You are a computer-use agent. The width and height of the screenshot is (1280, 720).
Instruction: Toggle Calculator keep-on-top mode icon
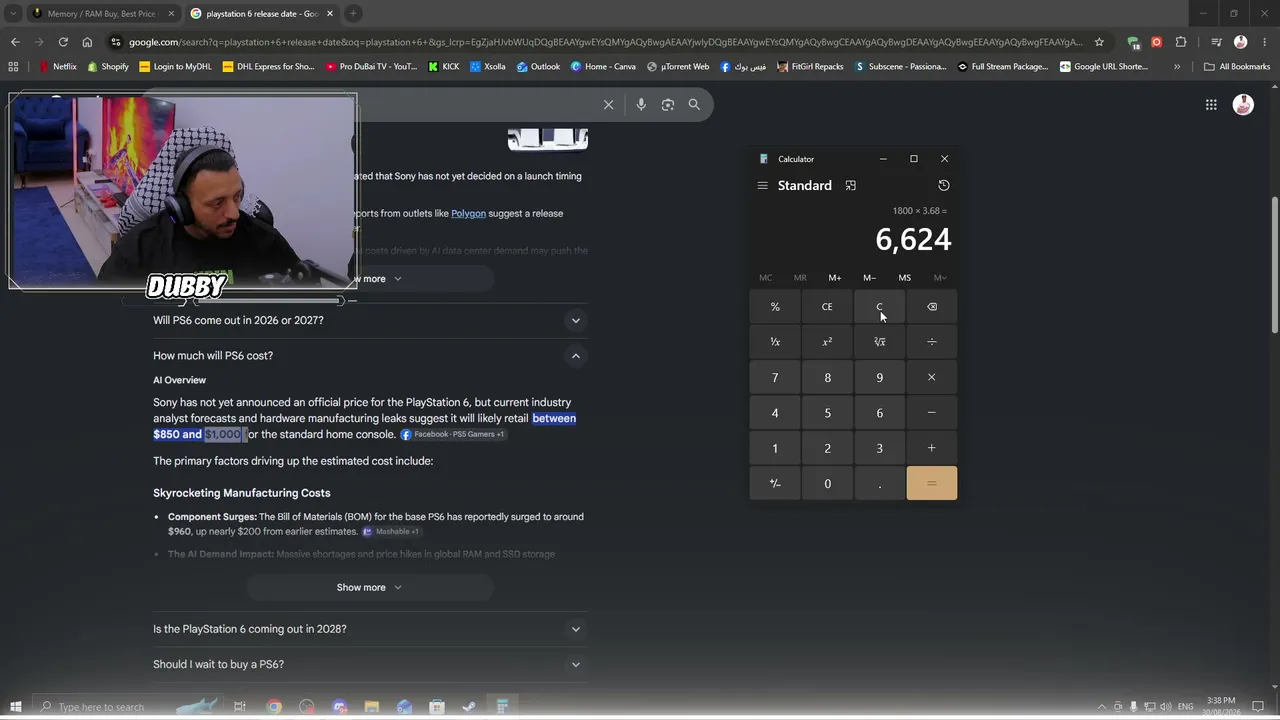851,186
